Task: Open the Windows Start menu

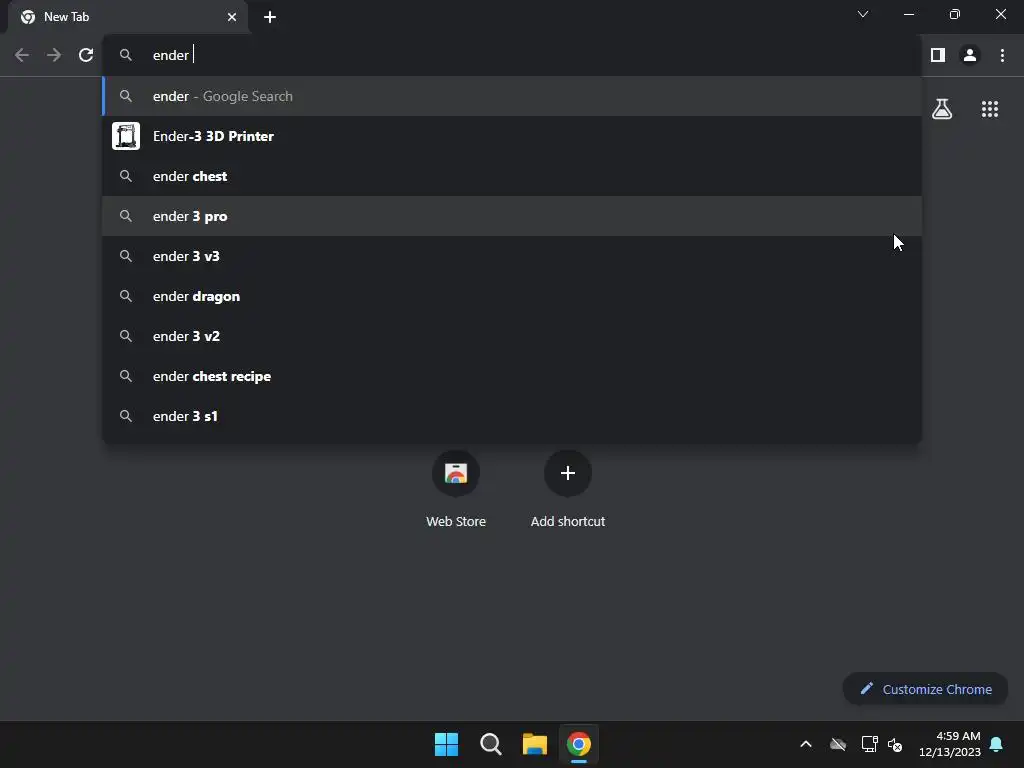Action: point(447,744)
